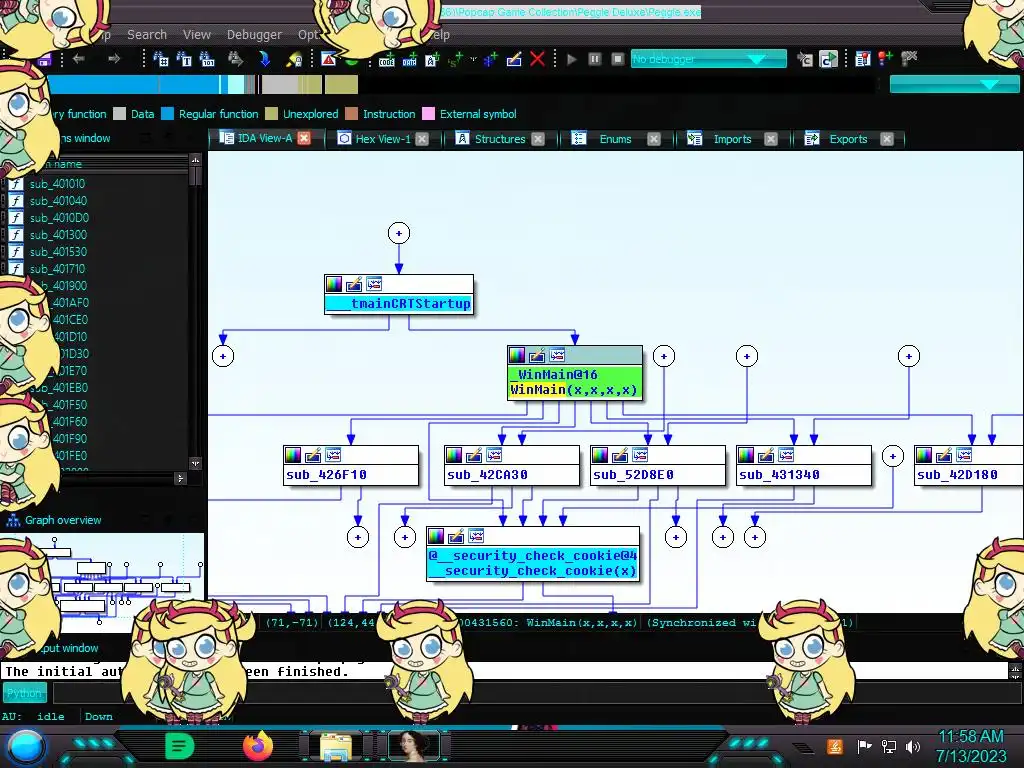
Task: Open the dropdown right of navigation band
Action: 954,84
